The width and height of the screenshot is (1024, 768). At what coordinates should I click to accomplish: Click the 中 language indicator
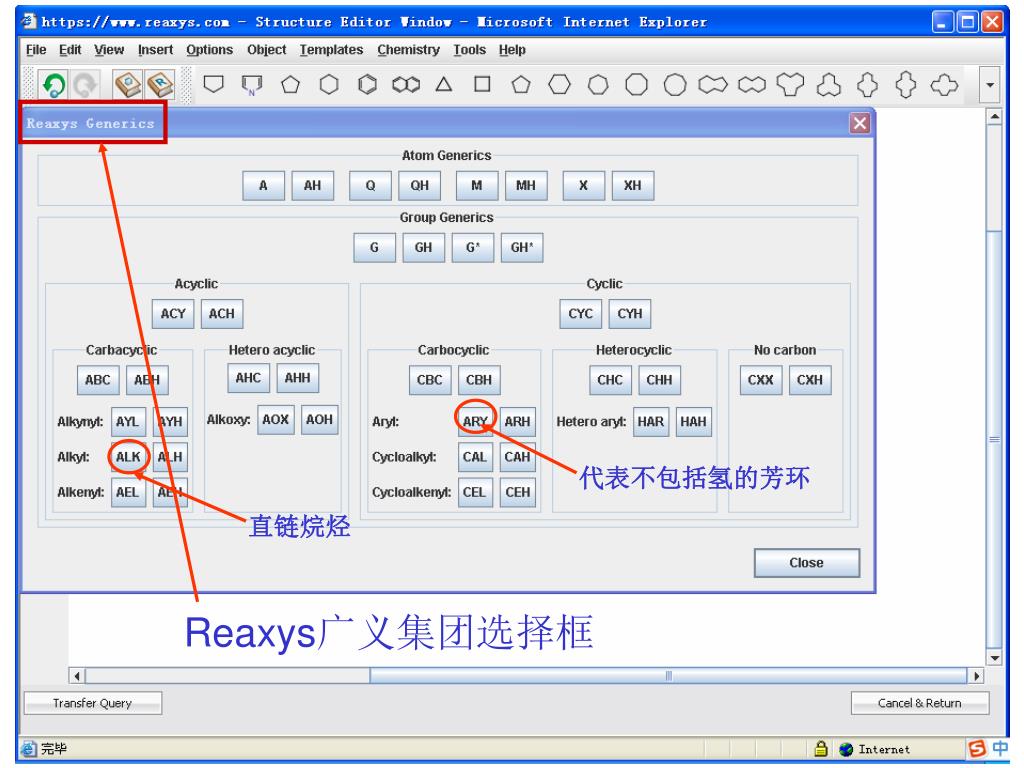(1000, 748)
